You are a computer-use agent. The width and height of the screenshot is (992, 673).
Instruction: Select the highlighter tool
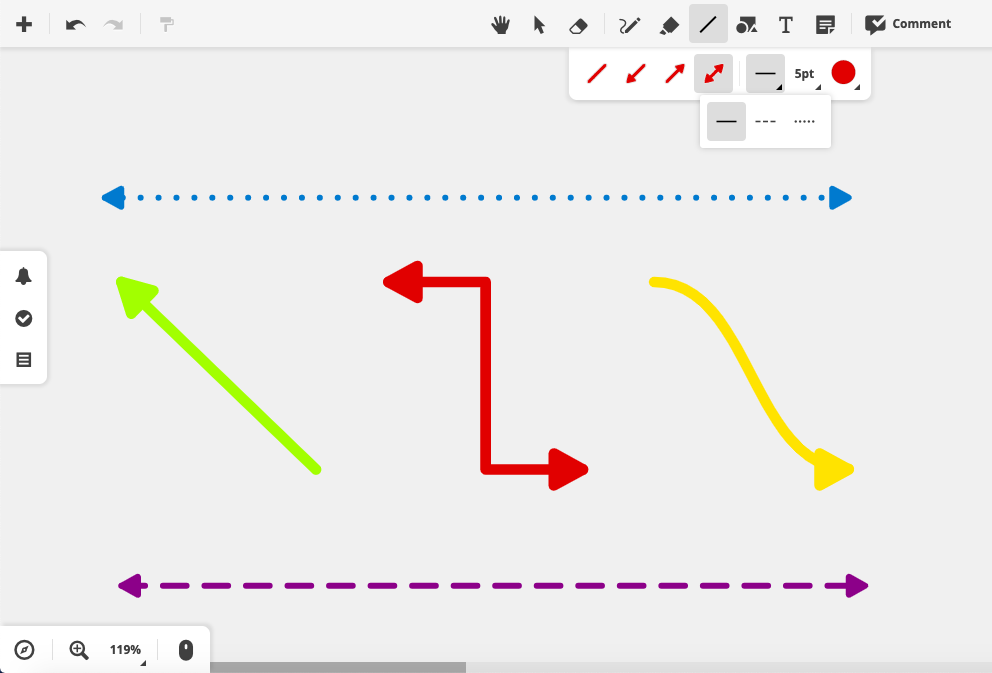(669, 25)
